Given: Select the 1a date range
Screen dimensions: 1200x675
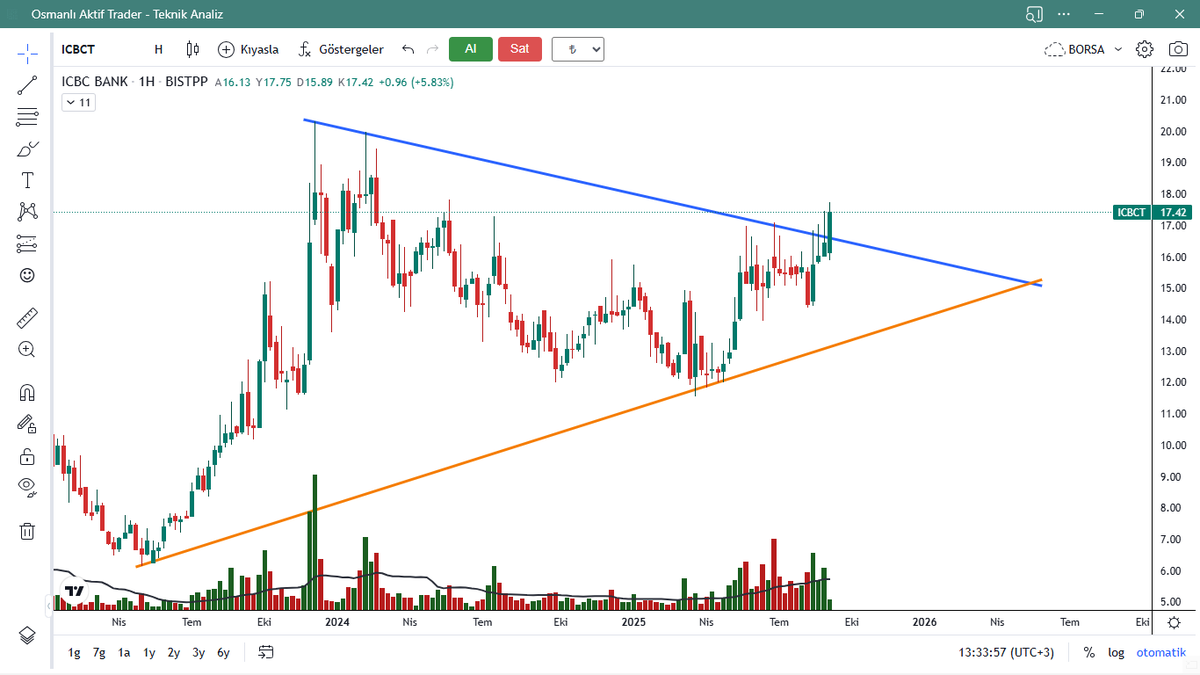Looking at the screenshot, I should (x=124, y=652).
